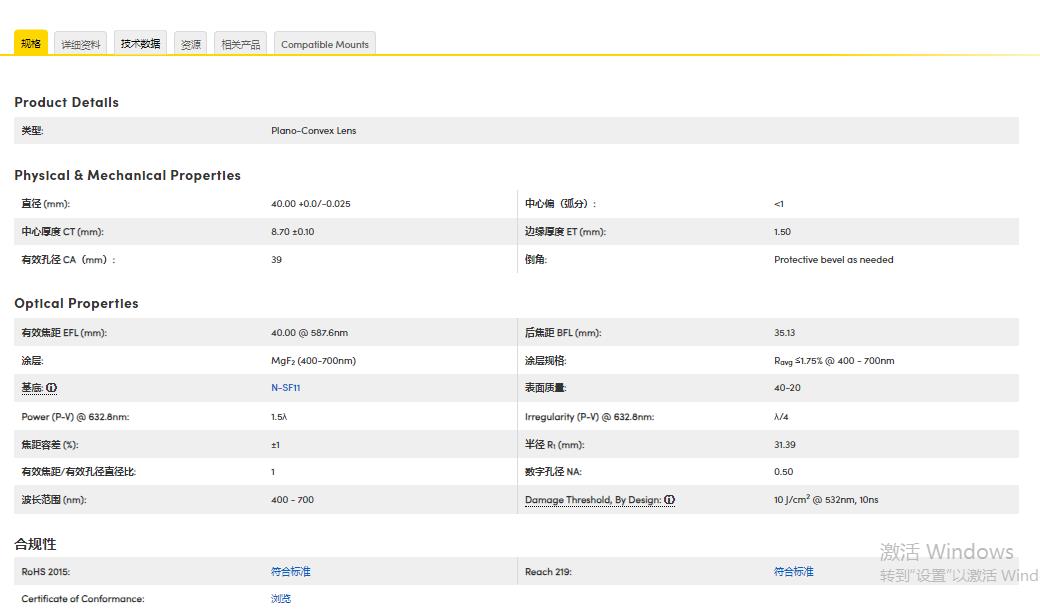Click the Damage Threshold, By Design label
This screenshot has height=614, width=1040.
coord(593,500)
